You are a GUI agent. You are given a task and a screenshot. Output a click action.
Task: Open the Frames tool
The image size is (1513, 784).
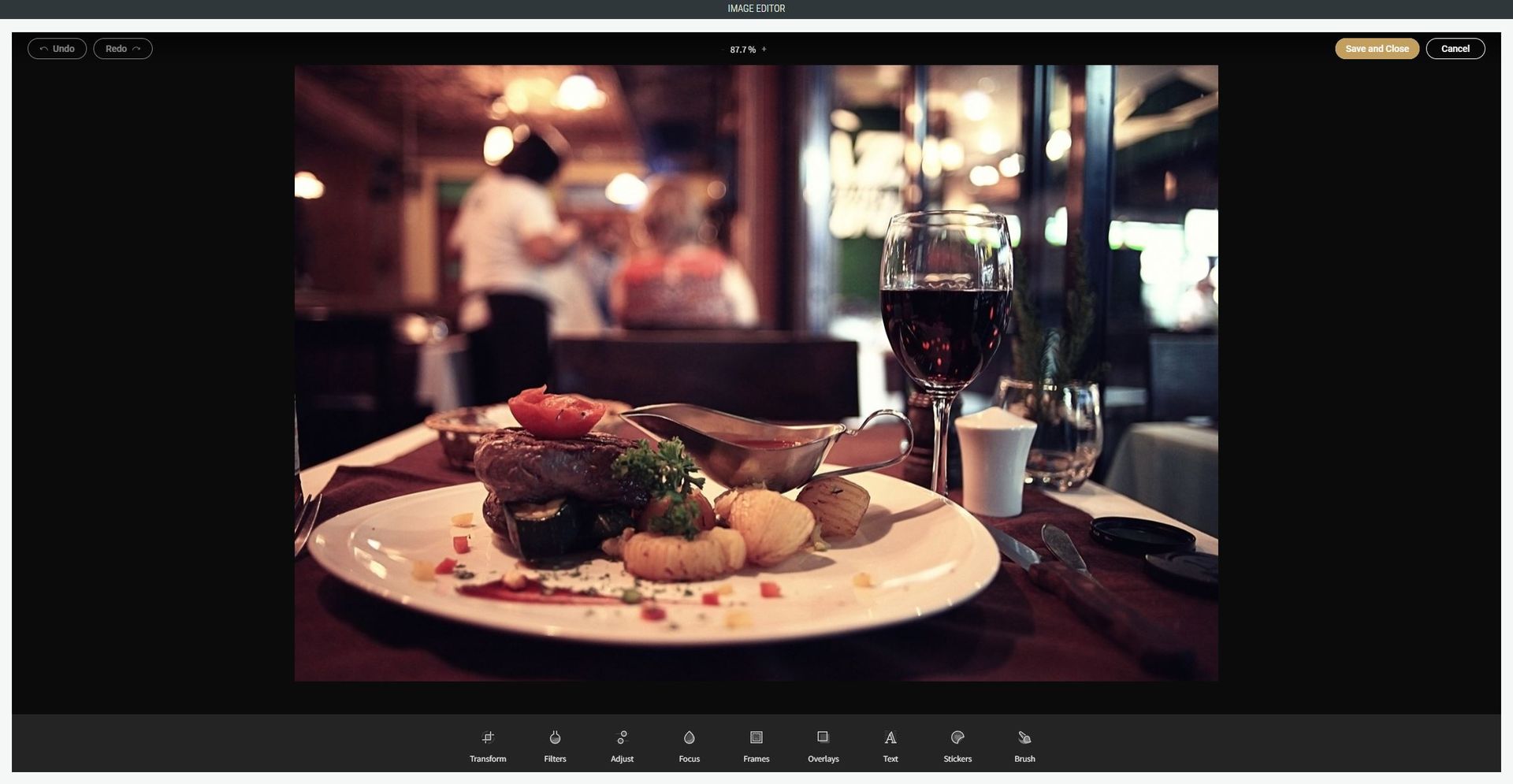(x=756, y=746)
